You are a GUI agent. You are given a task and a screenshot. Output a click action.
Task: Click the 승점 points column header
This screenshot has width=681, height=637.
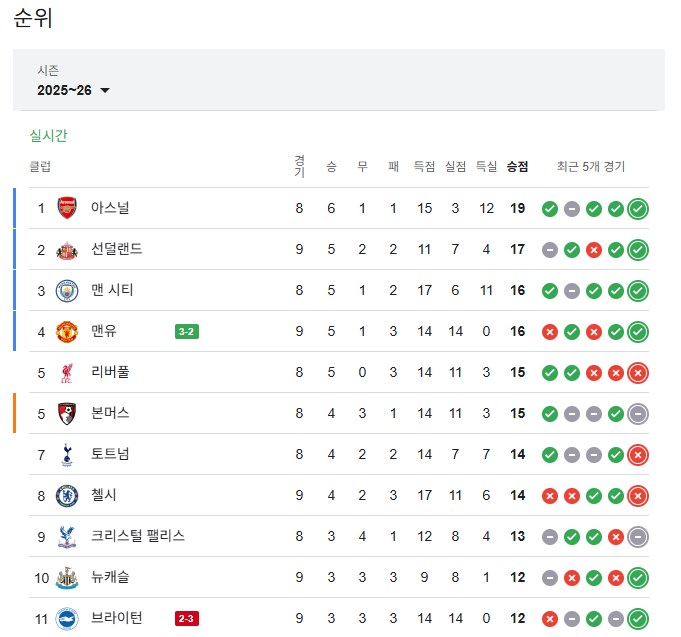pos(517,167)
